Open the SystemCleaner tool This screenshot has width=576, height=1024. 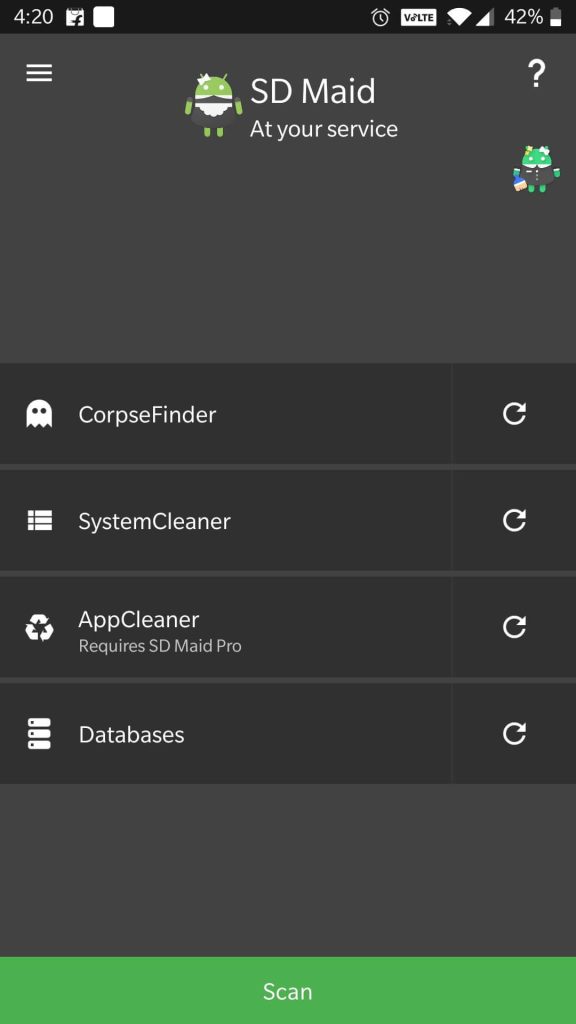[x=225, y=520]
